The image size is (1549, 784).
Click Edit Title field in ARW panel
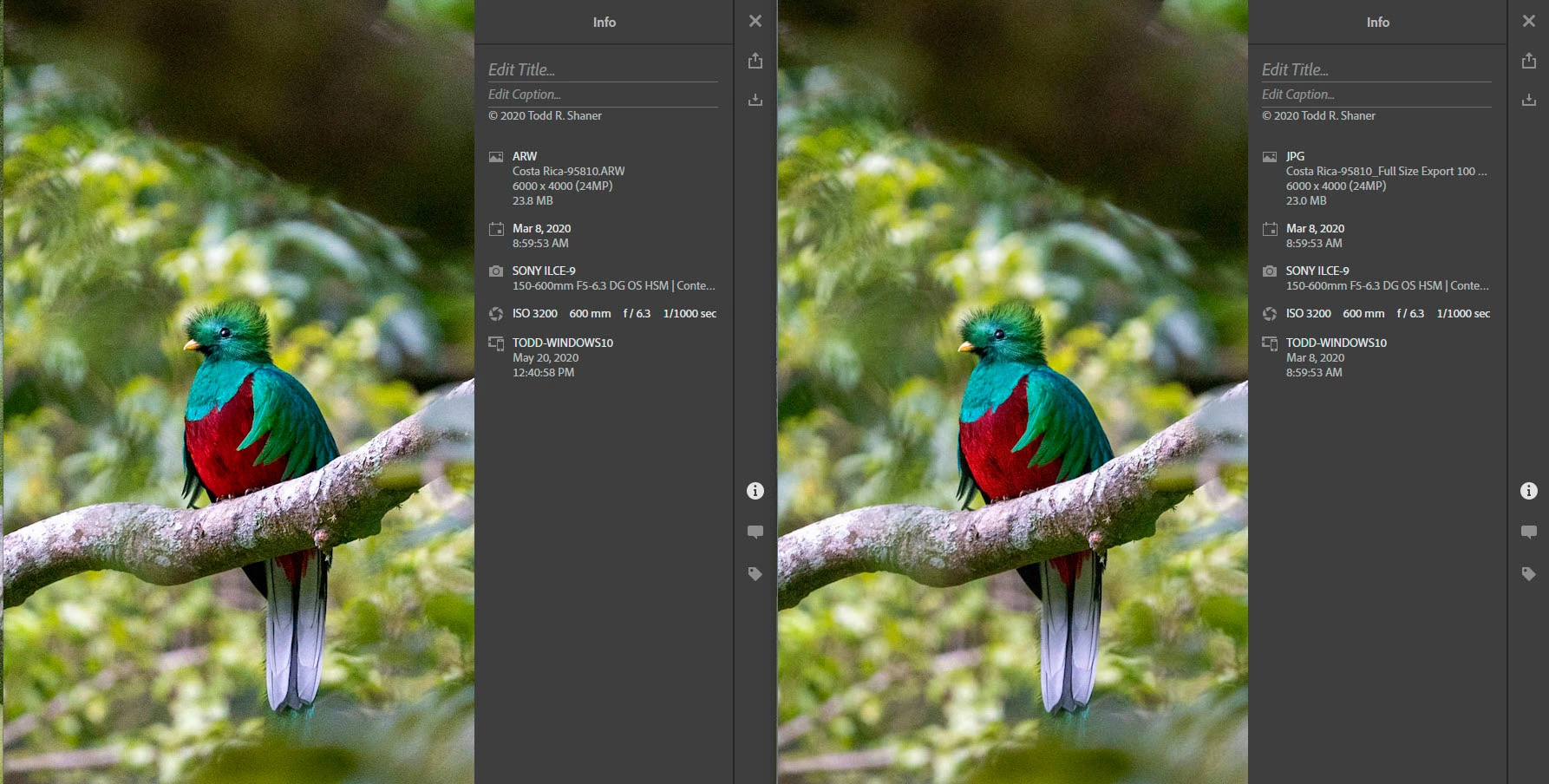(x=603, y=69)
